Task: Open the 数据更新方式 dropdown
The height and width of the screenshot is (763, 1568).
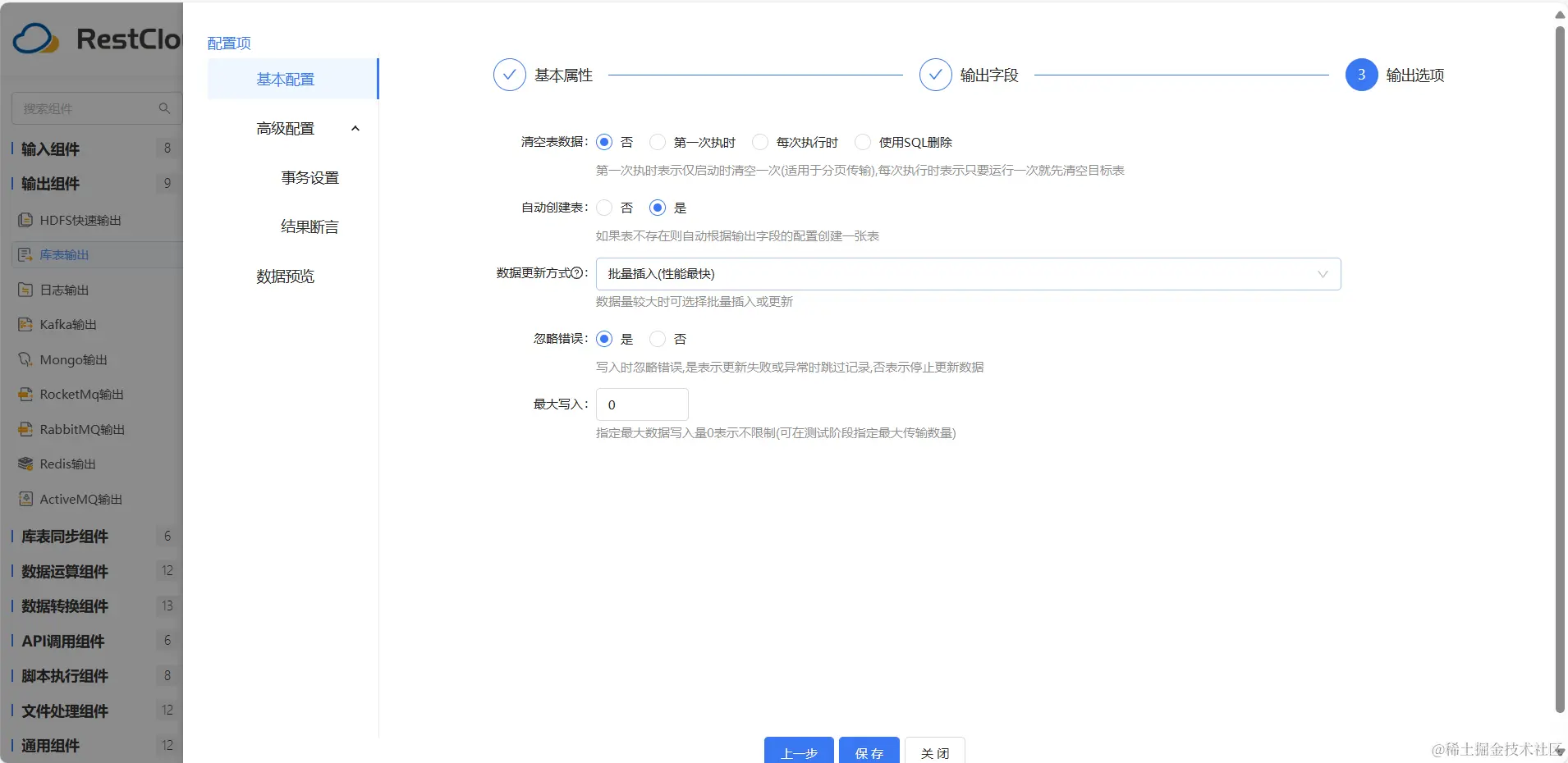Action: (x=967, y=273)
